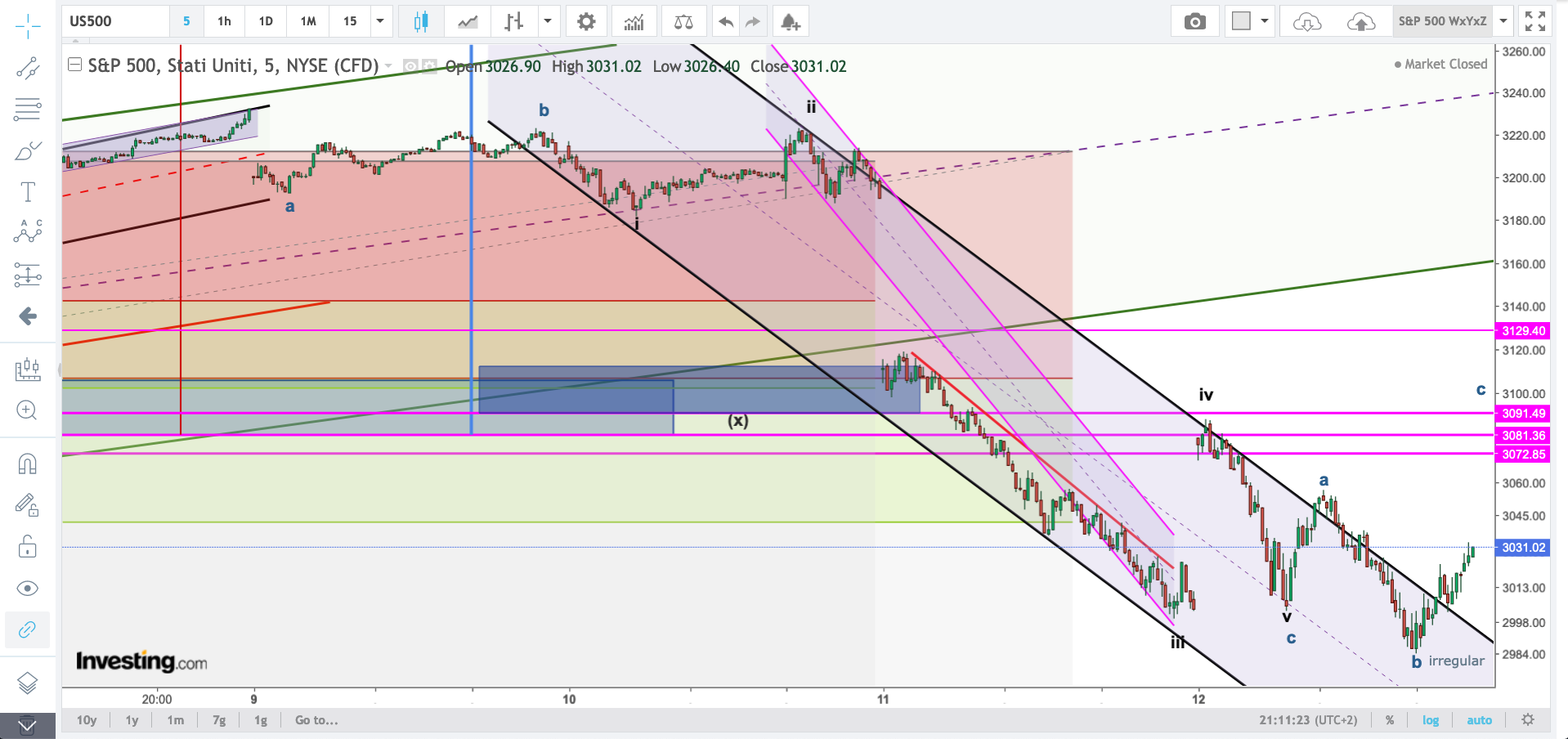Load chart layout from cloud
The height and width of the screenshot is (739, 1568).
[1307, 22]
